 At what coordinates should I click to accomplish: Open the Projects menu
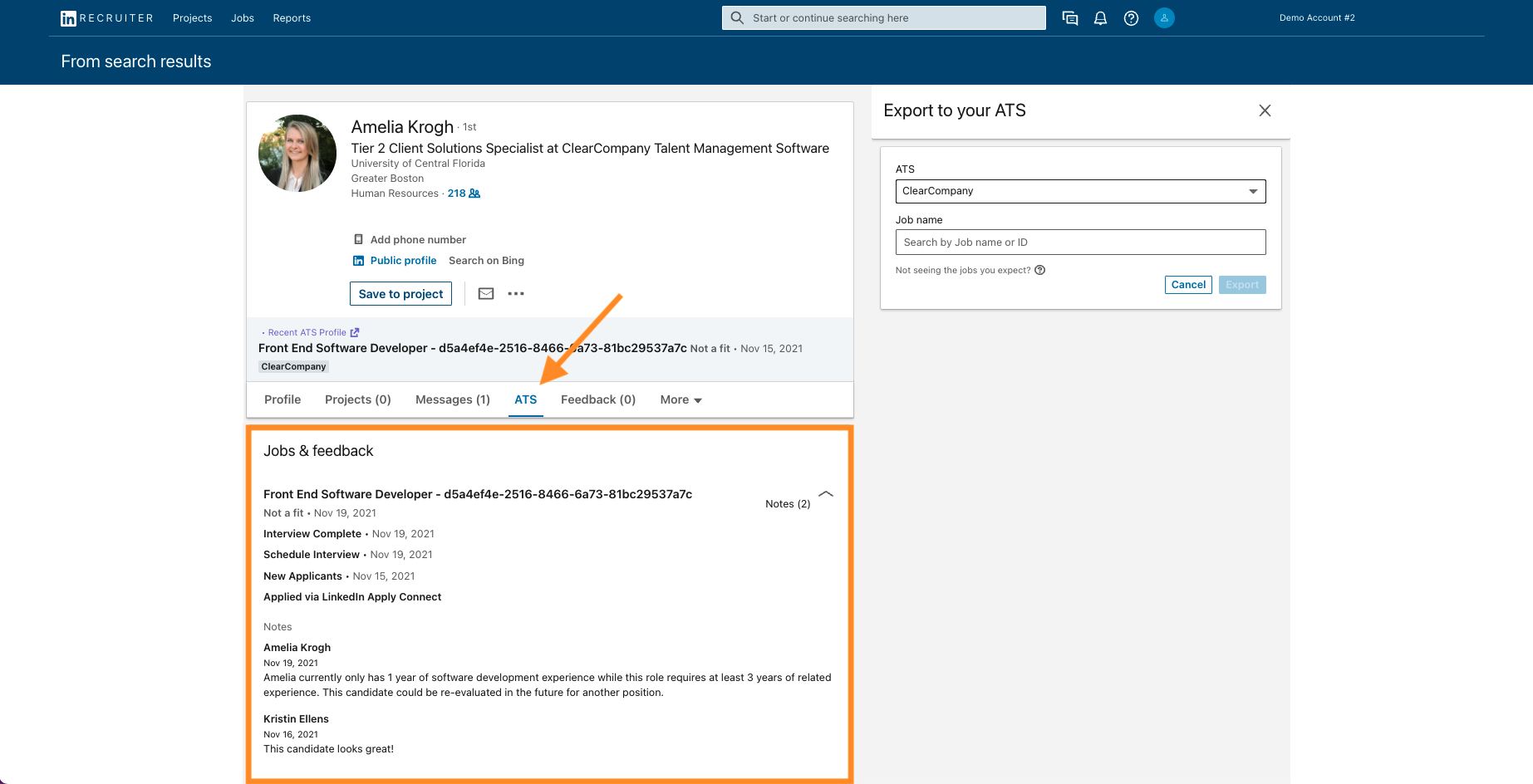click(193, 18)
